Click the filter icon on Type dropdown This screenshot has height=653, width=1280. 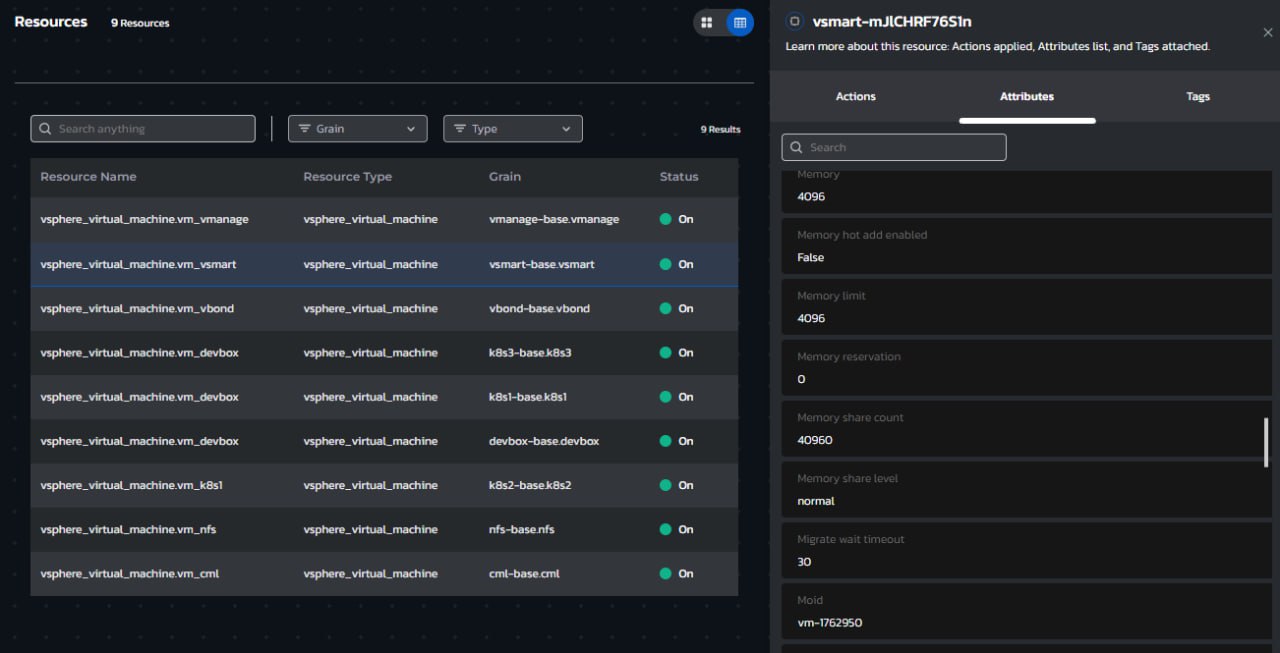[x=460, y=129]
